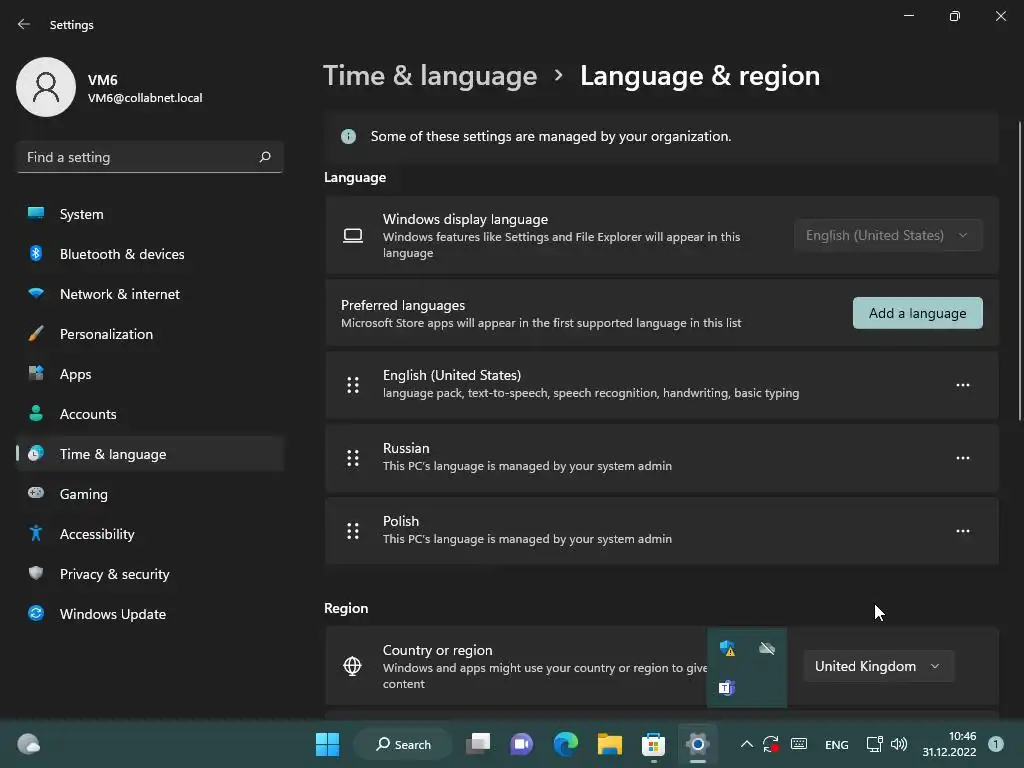The image size is (1024, 768).
Task: Click the drag handle for Russian
Action: 353,458
